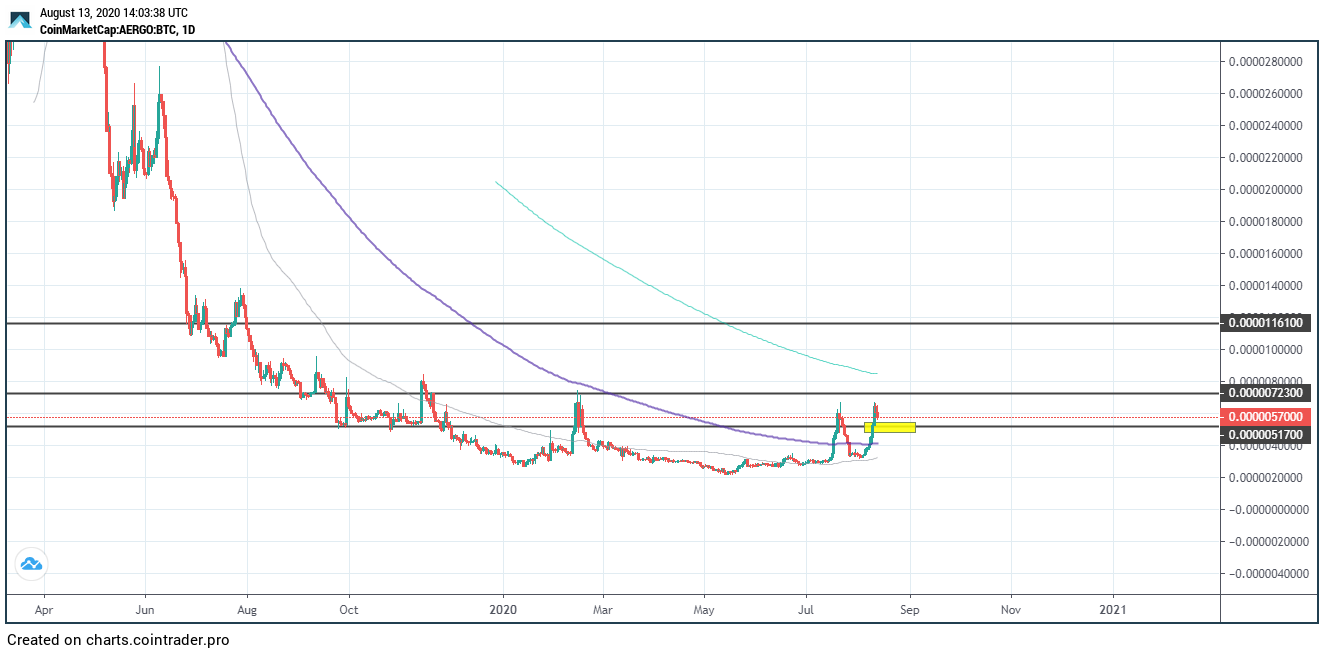Click the AERGO:BTC symbol title text
The width and height of the screenshot is (1324, 654).
click(117, 30)
